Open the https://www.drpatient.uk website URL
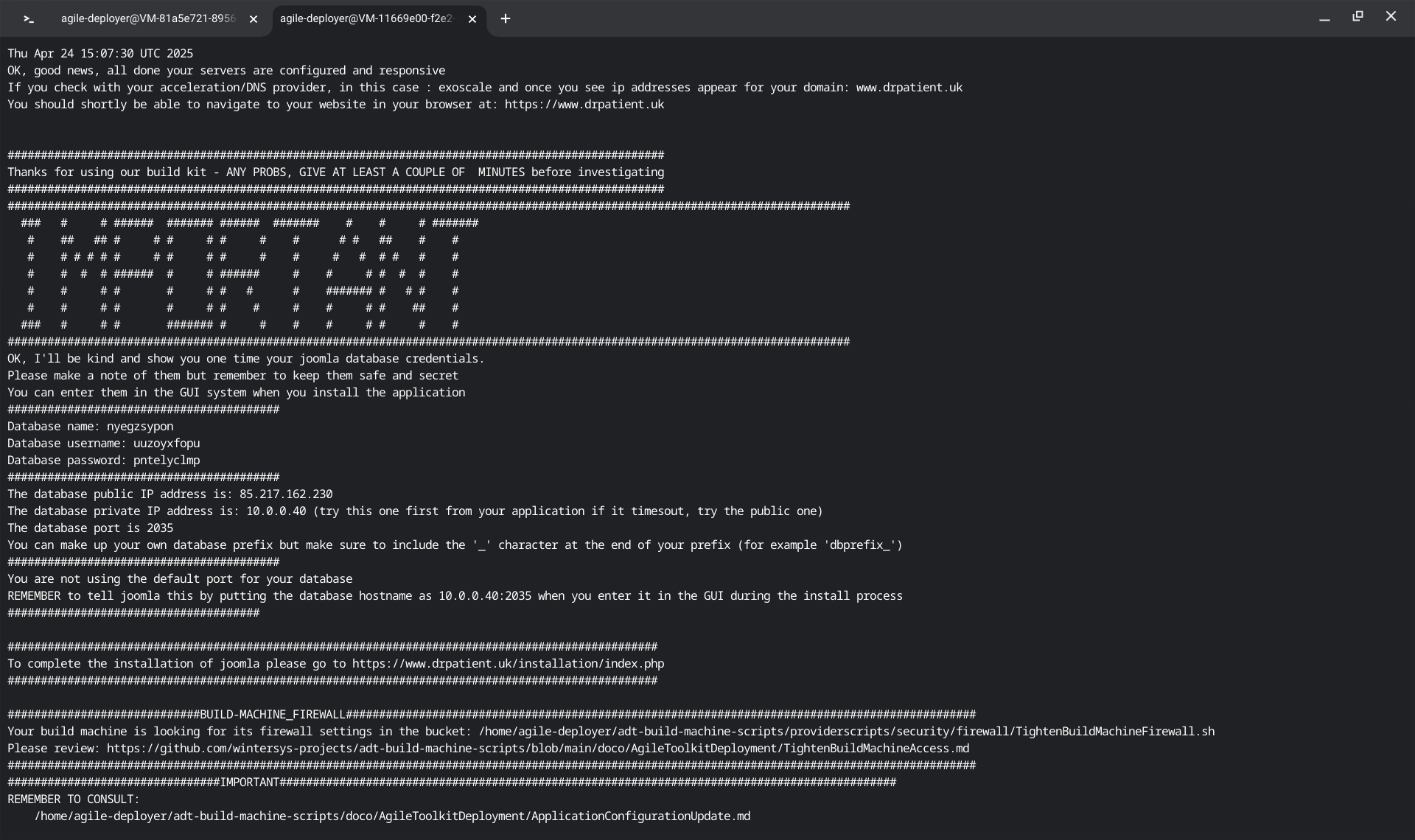Viewport: 1415px width, 840px height. [x=584, y=105]
